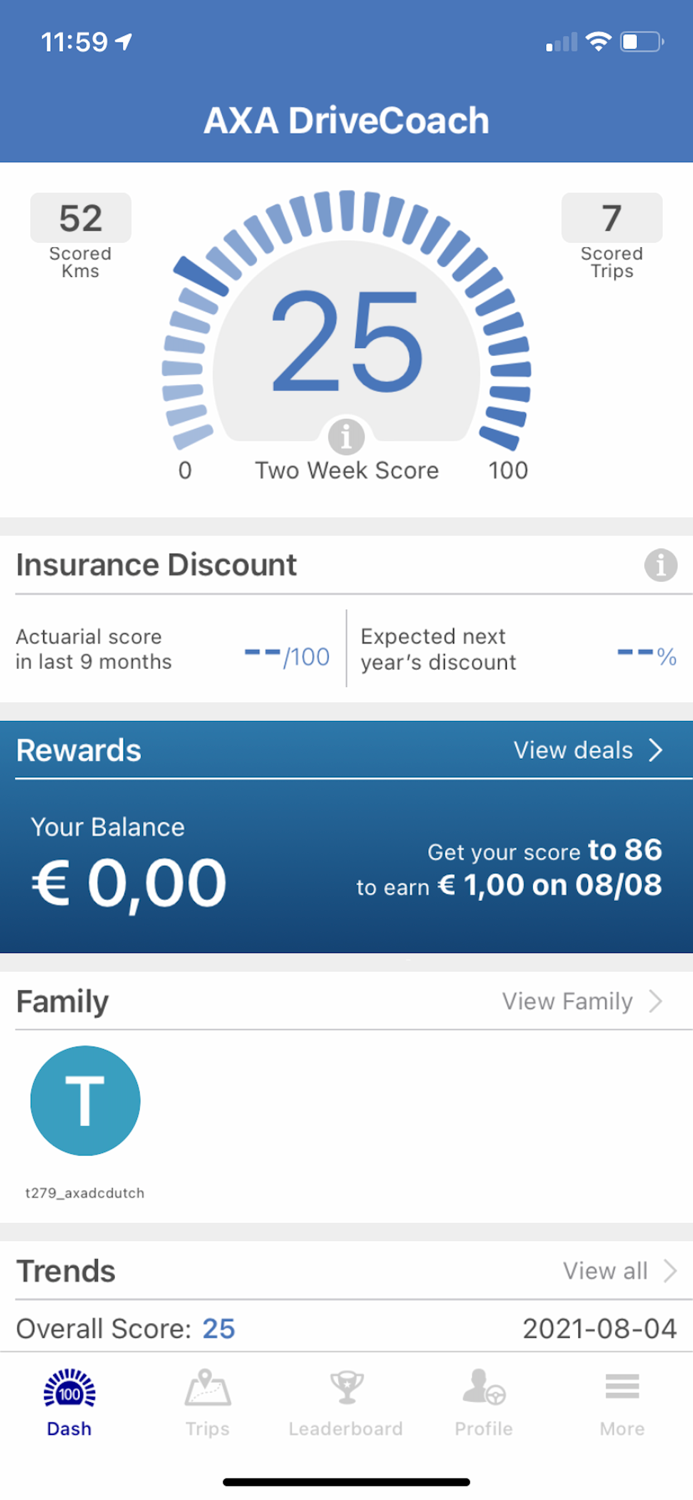Screen dimensions: 693x1500
Task: Open View deals in Rewards
Action: click(x=573, y=749)
